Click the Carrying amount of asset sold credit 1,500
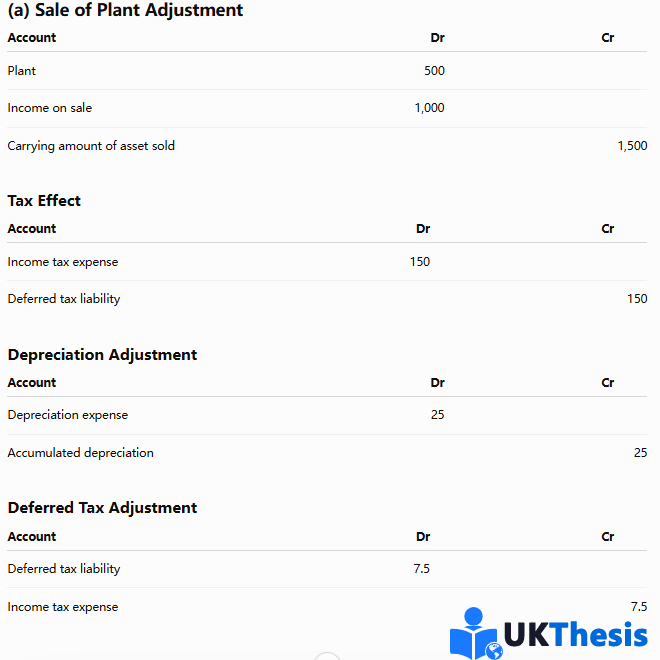The image size is (660, 660). point(632,146)
